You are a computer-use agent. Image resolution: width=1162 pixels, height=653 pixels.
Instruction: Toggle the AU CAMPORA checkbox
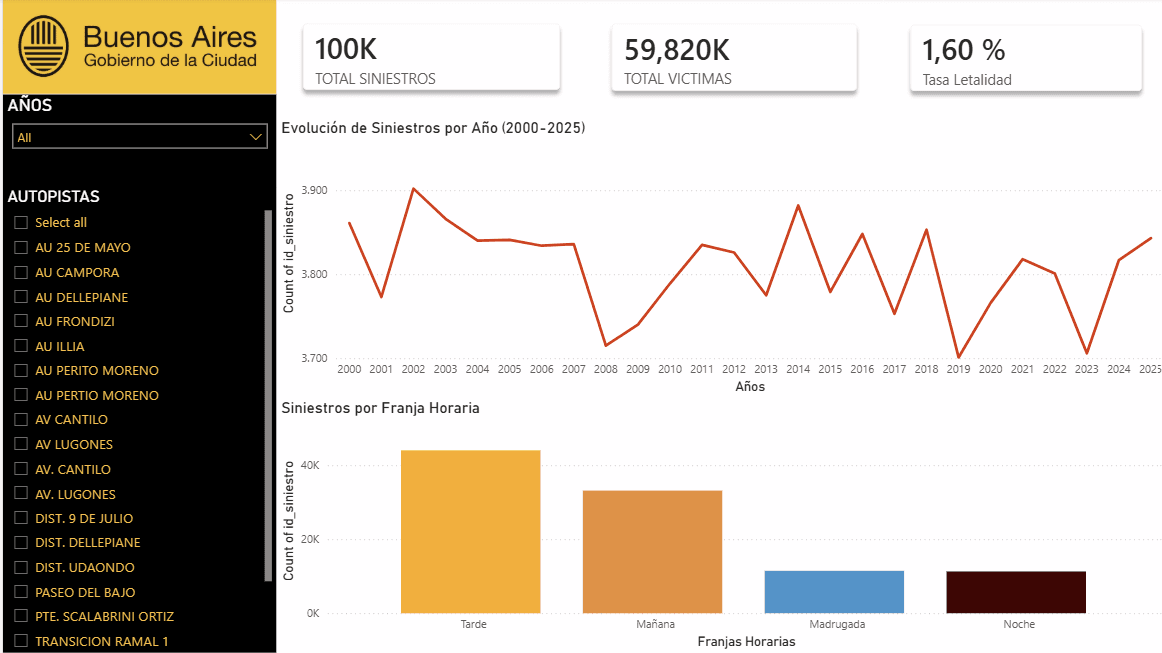(x=21, y=272)
